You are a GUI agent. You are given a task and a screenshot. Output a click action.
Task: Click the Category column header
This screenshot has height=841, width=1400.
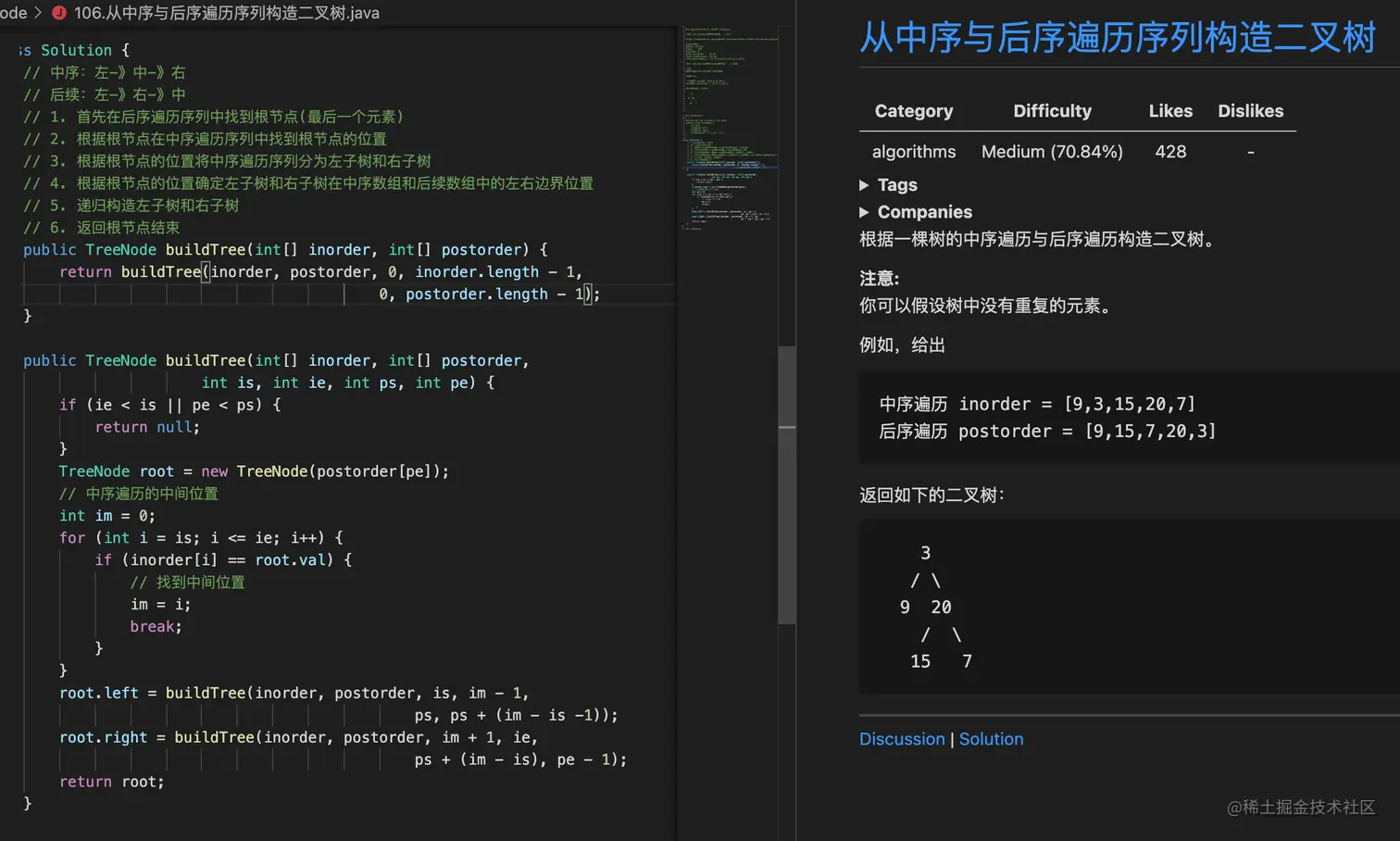click(x=914, y=111)
